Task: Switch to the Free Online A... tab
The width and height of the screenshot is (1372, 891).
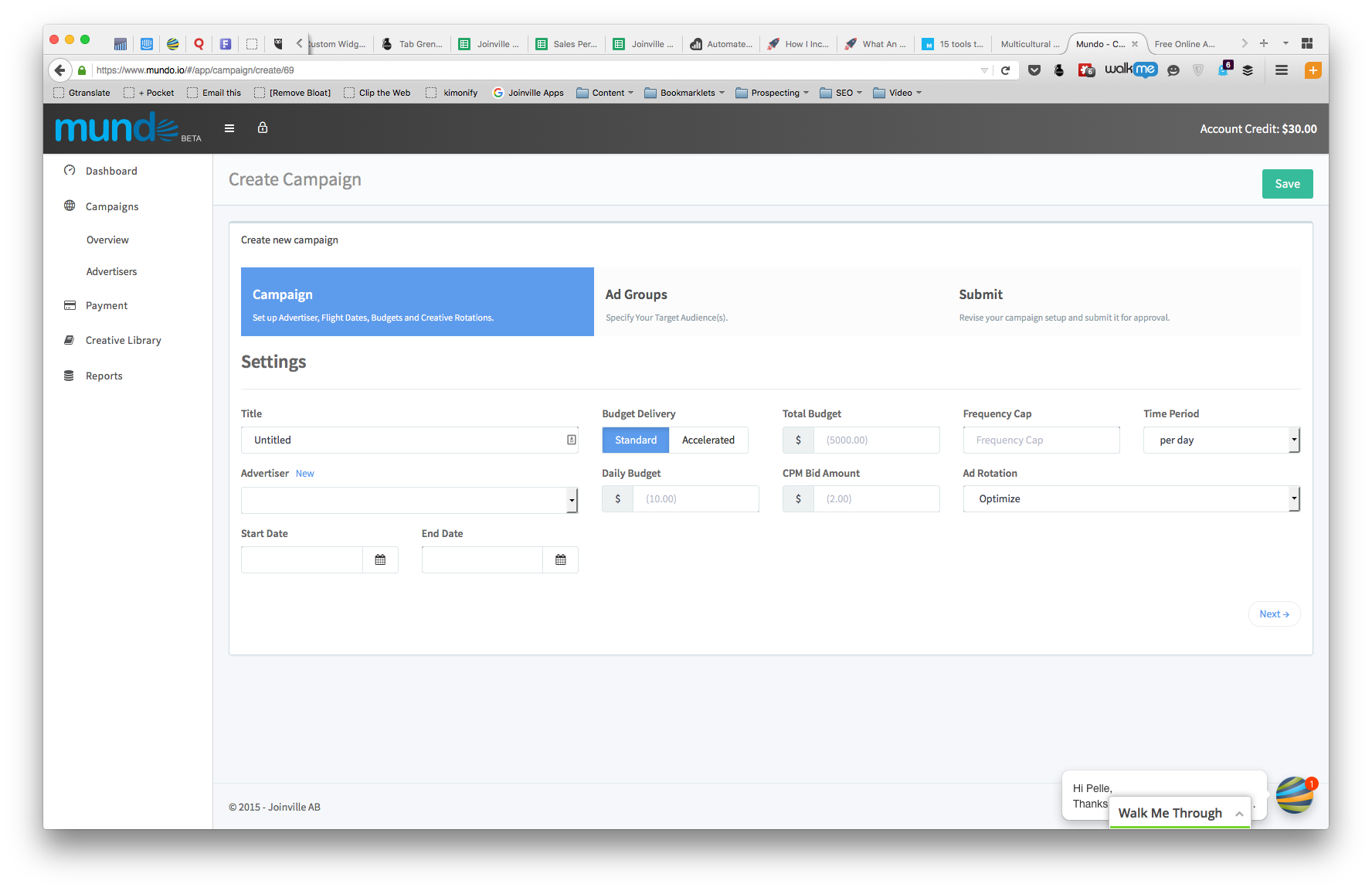Action: [x=1184, y=44]
